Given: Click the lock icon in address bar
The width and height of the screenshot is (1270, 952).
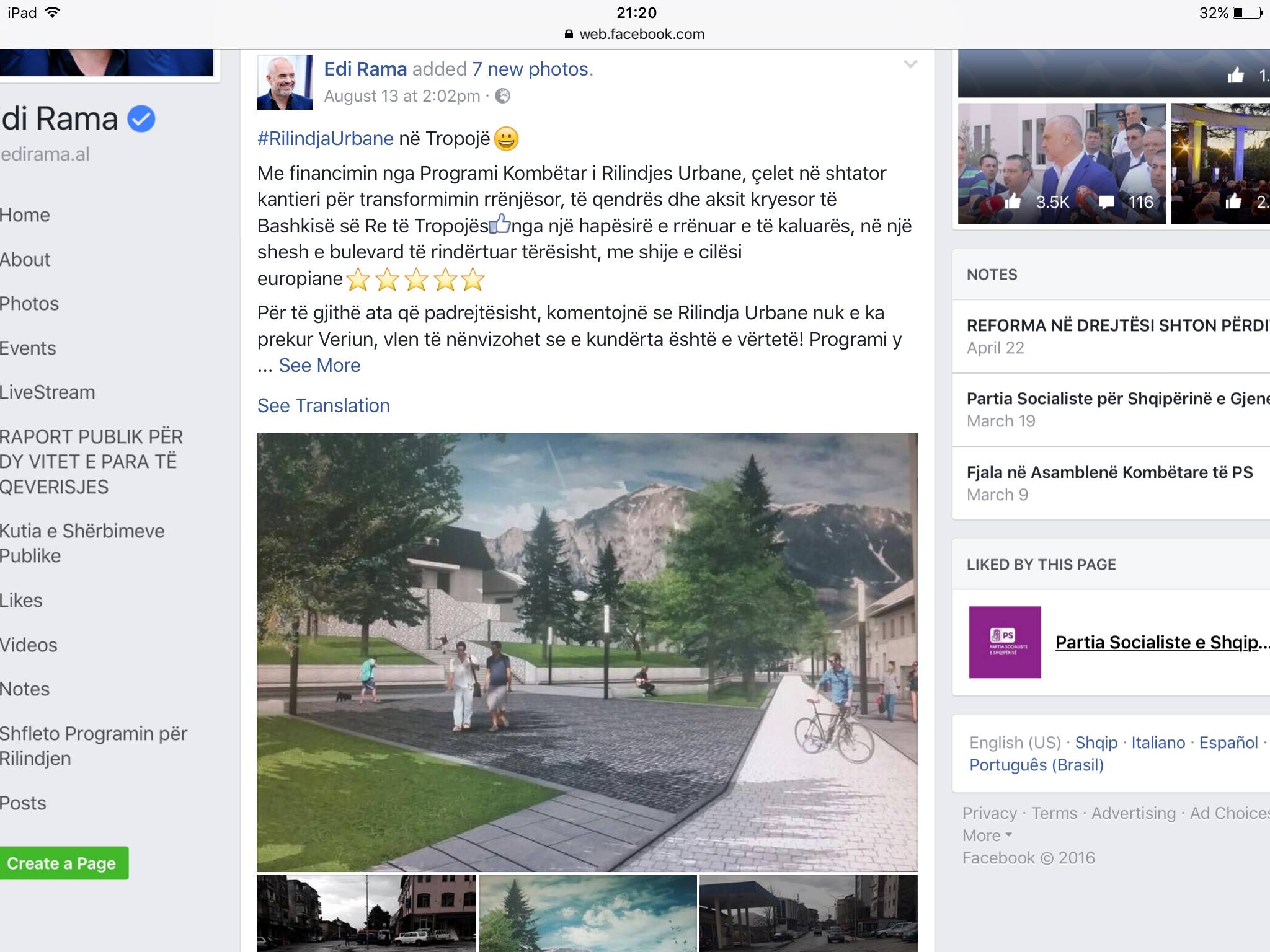Looking at the screenshot, I should 569,35.
